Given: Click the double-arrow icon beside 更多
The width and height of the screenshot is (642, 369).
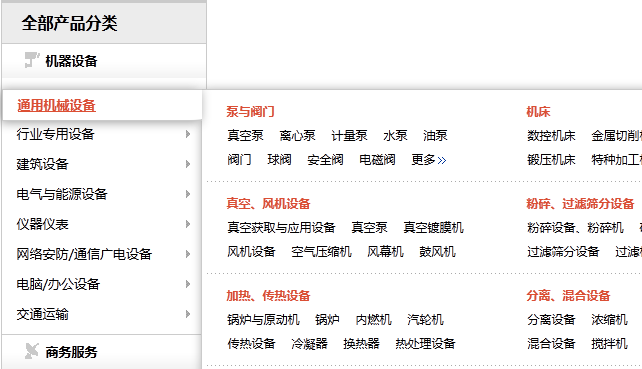Looking at the screenshot, I should click(442, 160).
